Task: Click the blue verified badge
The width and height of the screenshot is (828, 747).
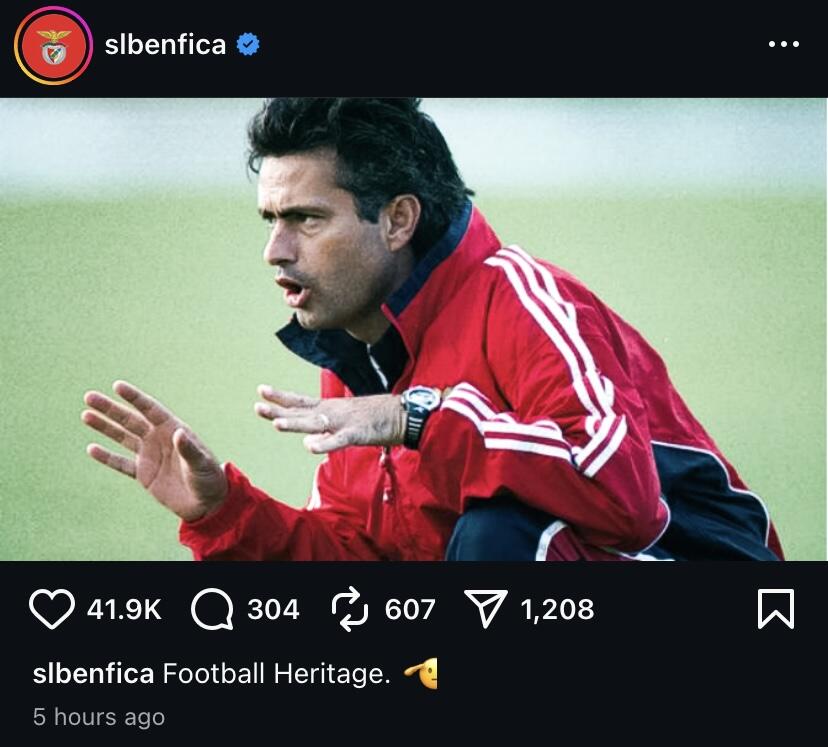Action: [x=248, y=45]
